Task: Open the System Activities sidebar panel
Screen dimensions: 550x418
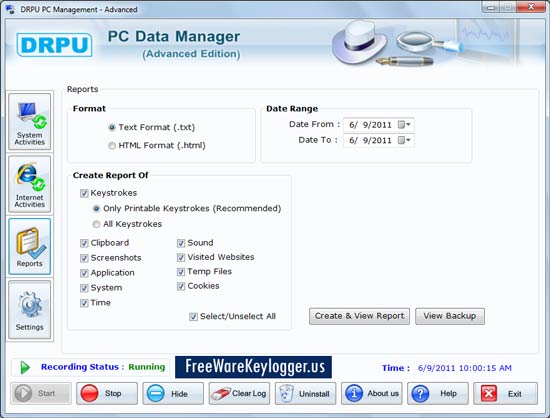Action: pos(30,122)
